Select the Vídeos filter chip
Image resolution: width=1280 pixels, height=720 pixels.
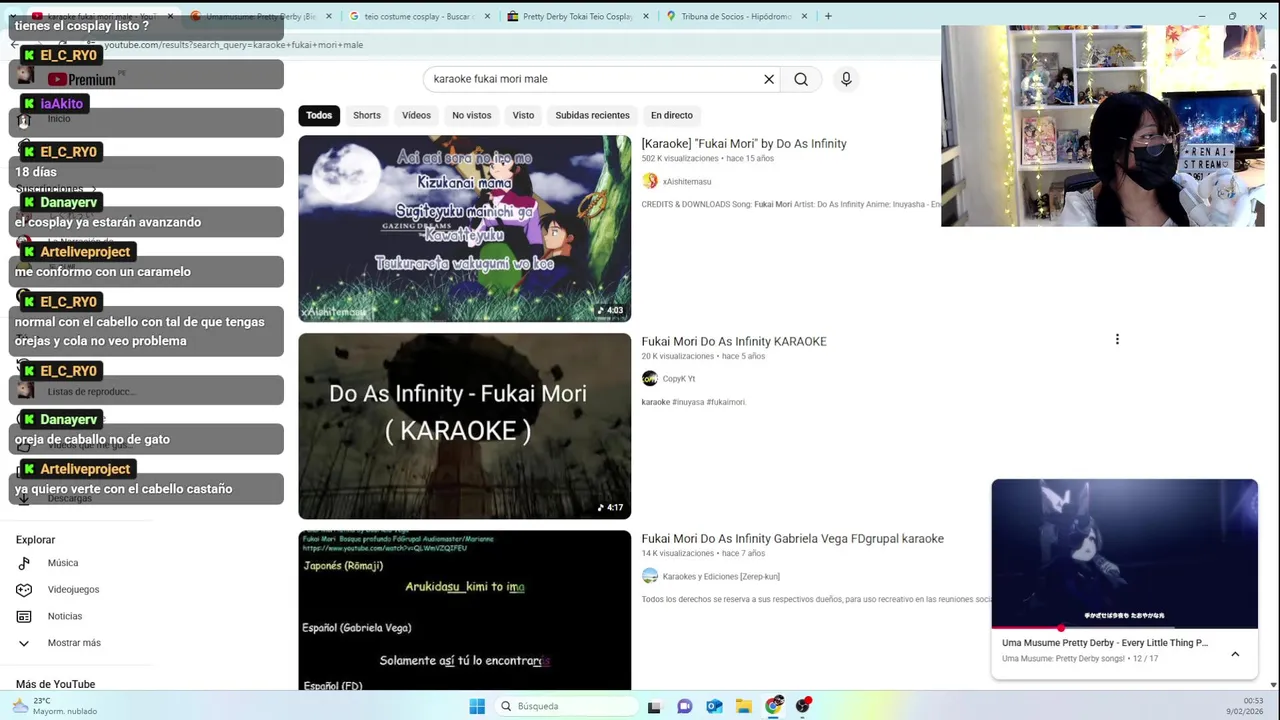point(416,115)
